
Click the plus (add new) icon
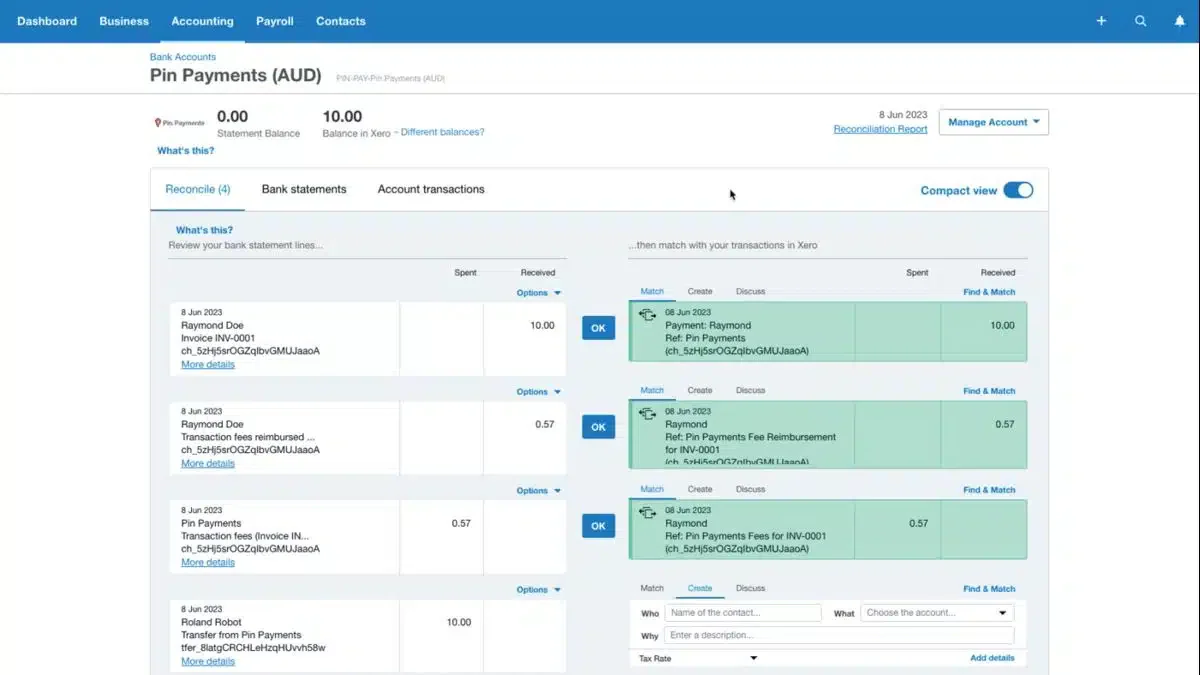tap(1101, 21)
